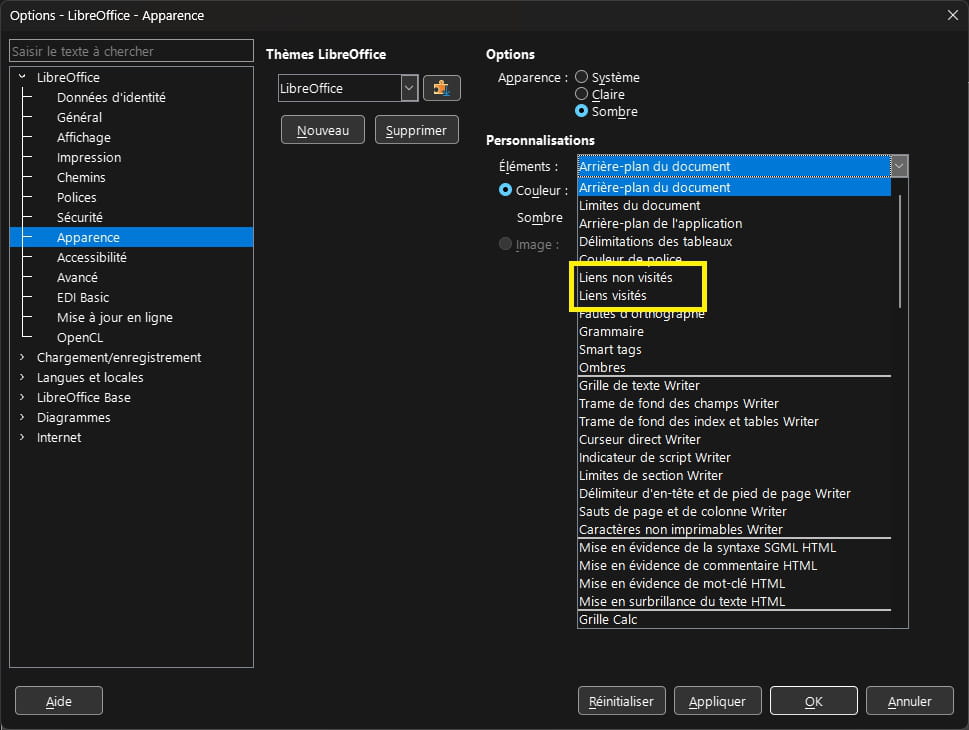The height and width of the screenshot is (730, 969).
Task: Expand the Diagrammes tree node
Action: coord(22,417)
